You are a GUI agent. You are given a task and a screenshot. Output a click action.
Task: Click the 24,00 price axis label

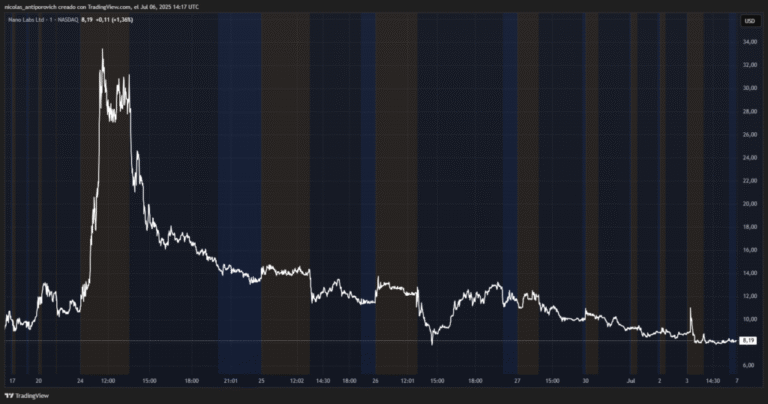(750, 158)
